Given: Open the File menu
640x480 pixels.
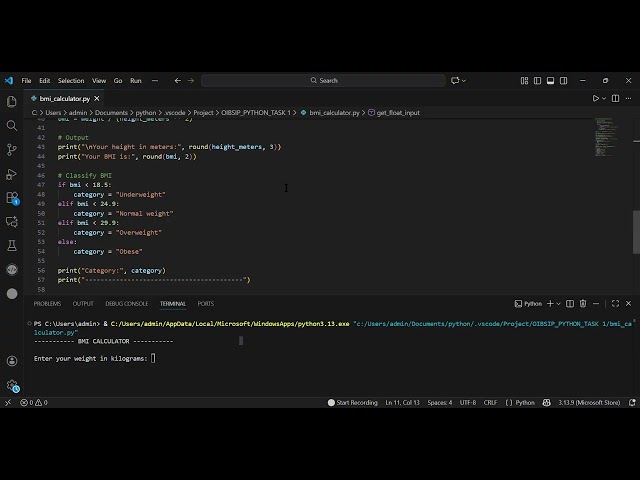Looking at the screenshot, I should click(x=26, y=80).
